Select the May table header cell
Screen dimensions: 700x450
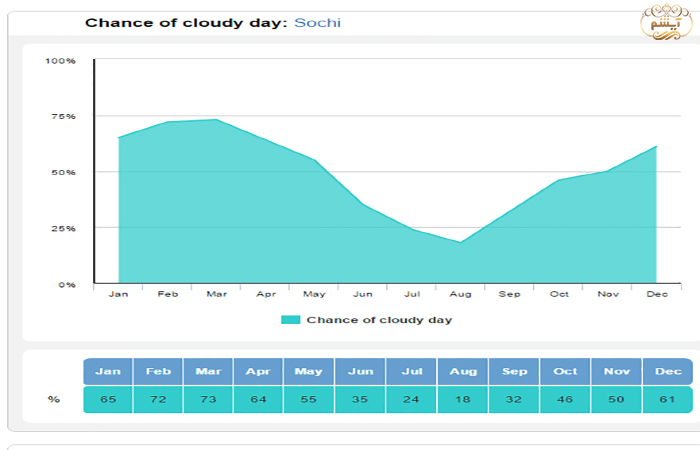point(308,371)
